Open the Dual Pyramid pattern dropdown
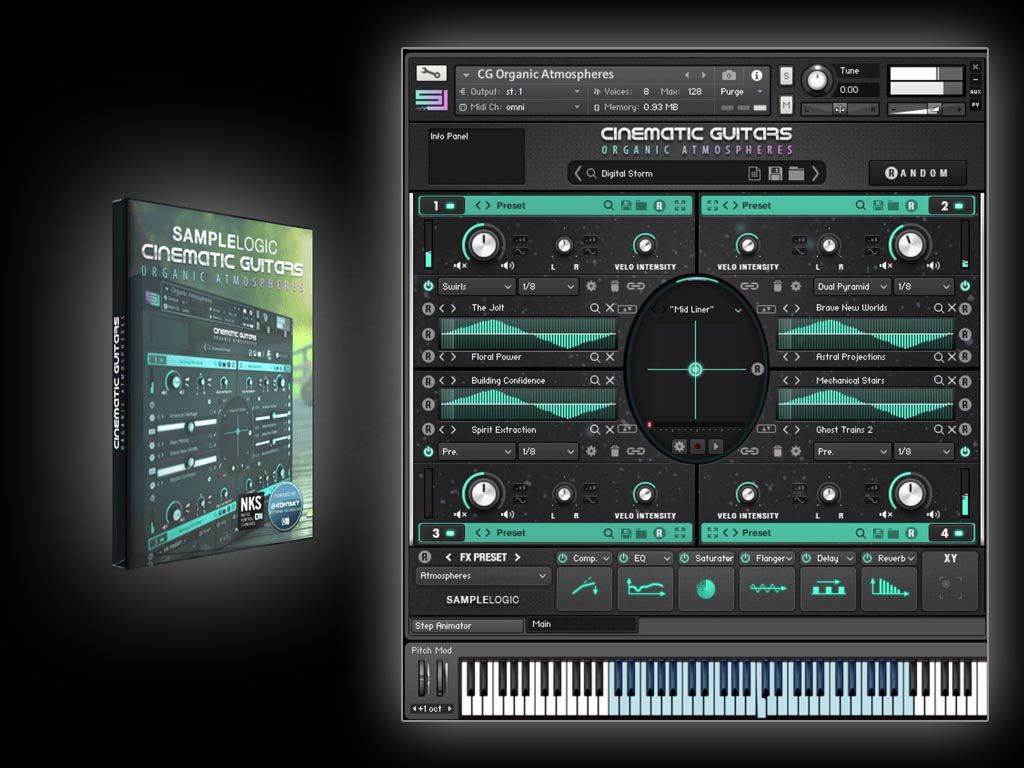The image size is (1024, 768). pos(852,286)
